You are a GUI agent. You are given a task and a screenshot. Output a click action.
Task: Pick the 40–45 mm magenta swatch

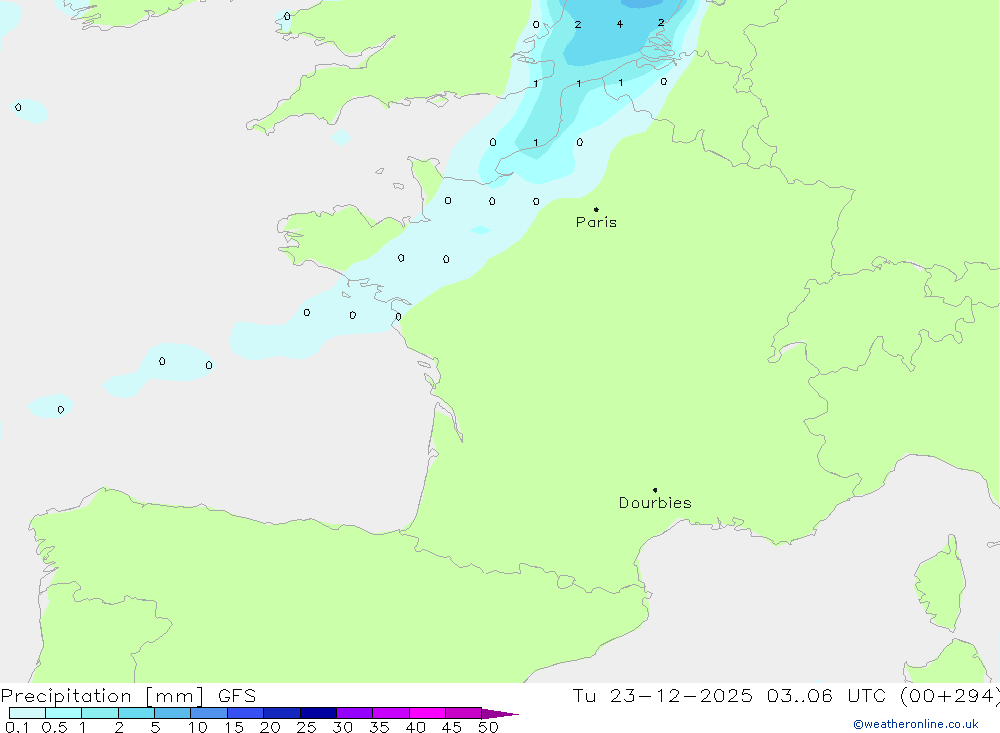(427, 713)
